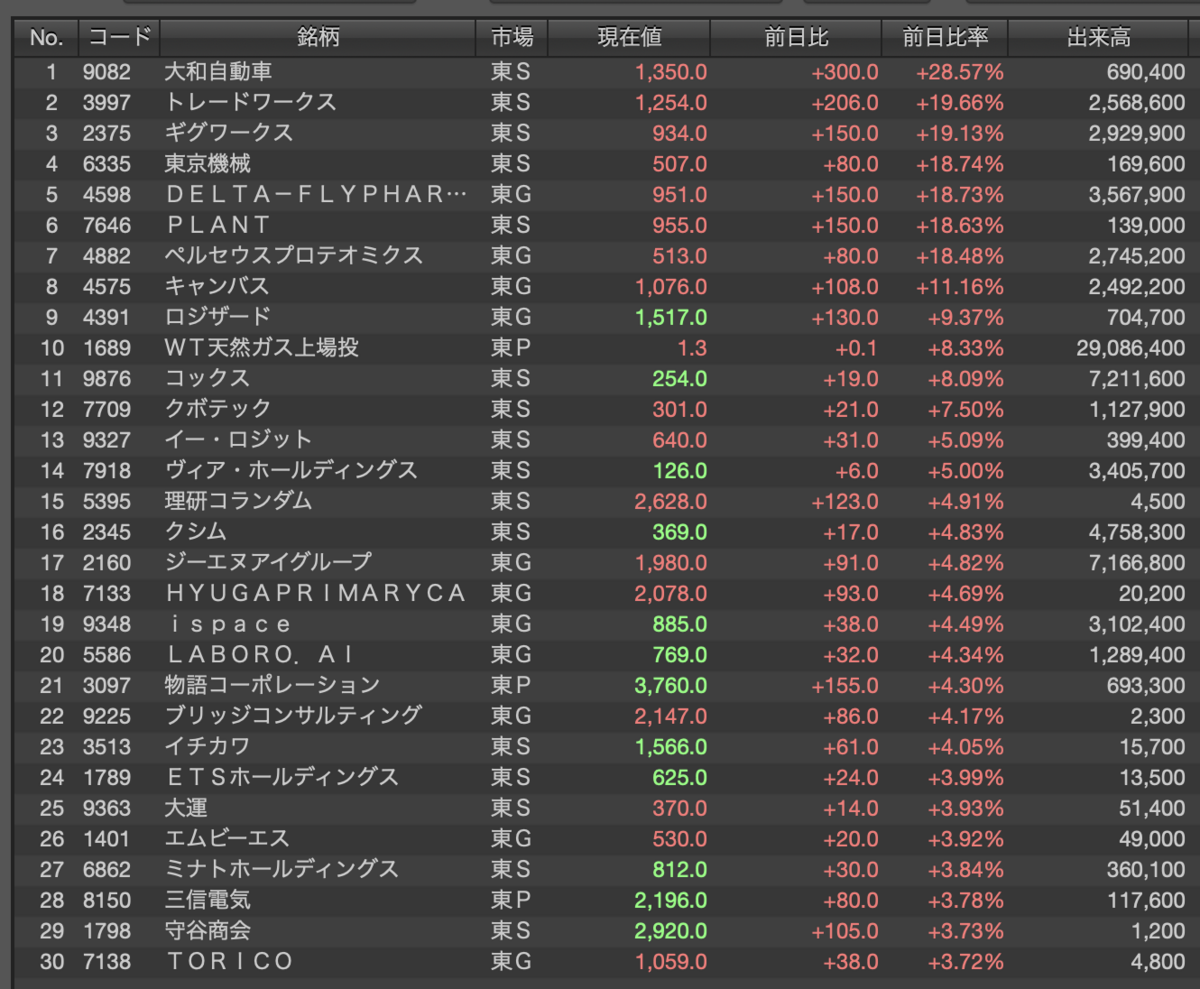1200x989 pixels.
Task: Sort by the 前日比率 column header
Action: coord(945,39)
